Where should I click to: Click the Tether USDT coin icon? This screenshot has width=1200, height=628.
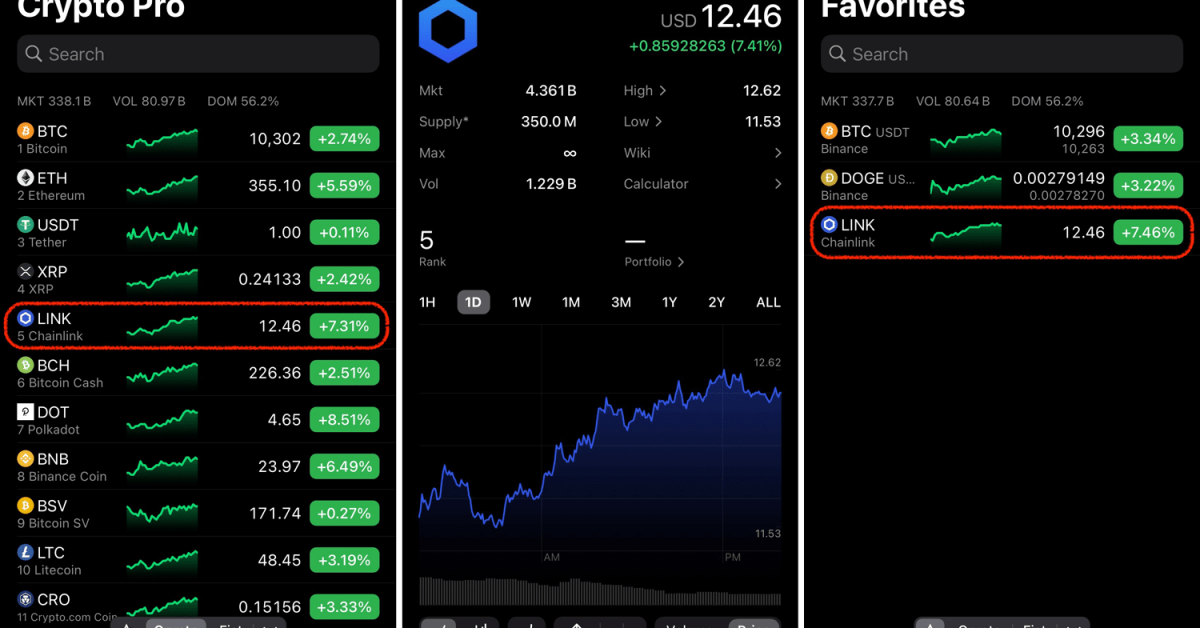click(x=26, y=225)
